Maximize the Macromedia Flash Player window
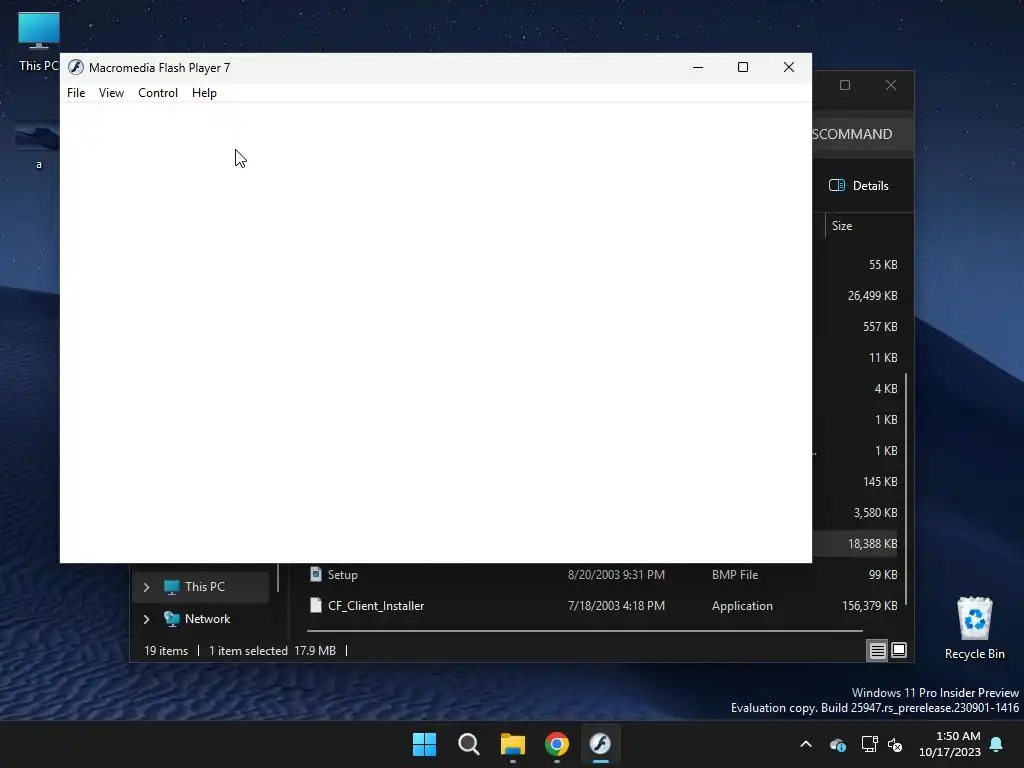The image size is (1024, 768). [x=743, y=67]
